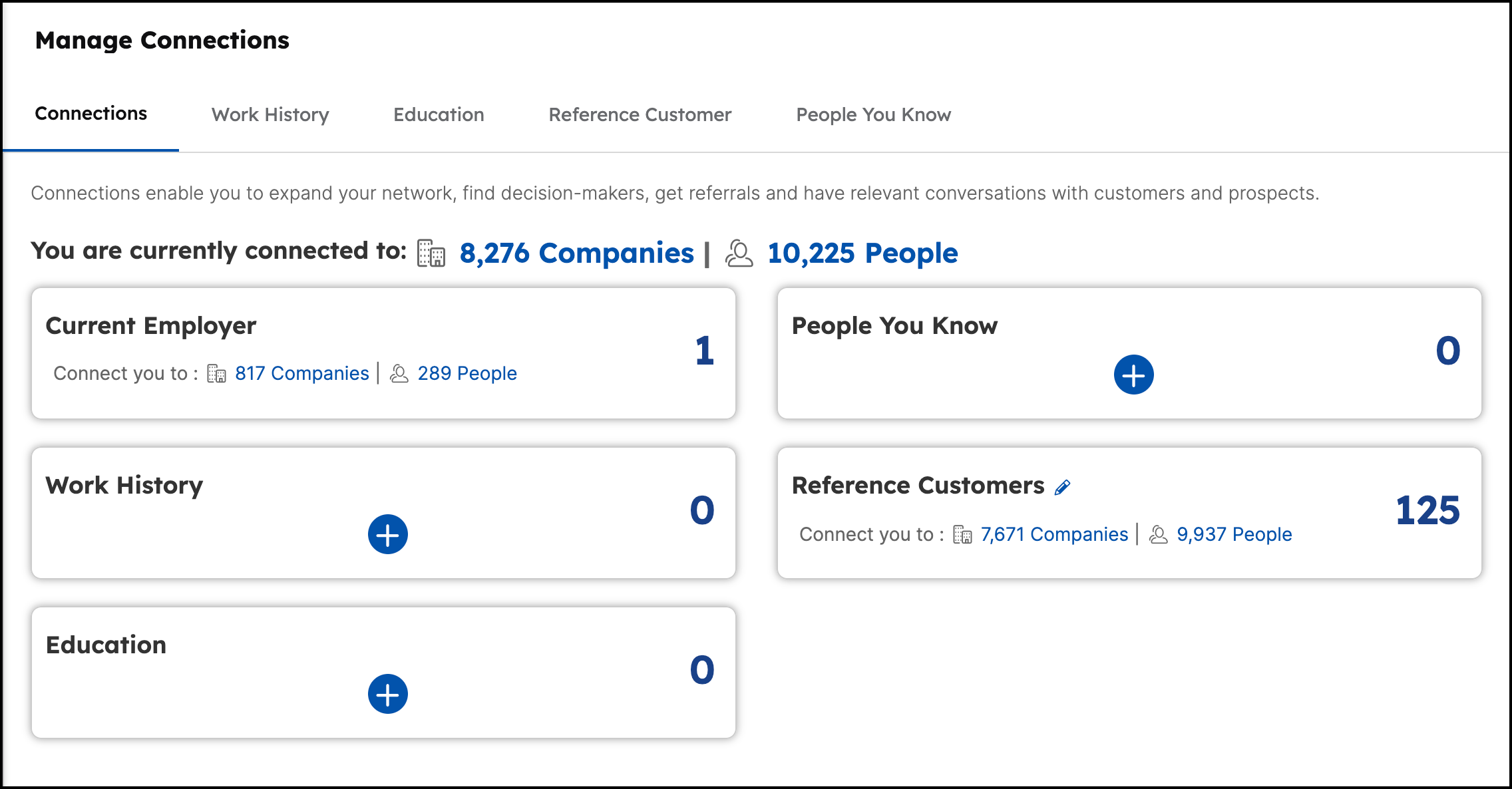Add entry via Education plus icon
This screenshot has width=1512, height=789.
tap(388, 694)
